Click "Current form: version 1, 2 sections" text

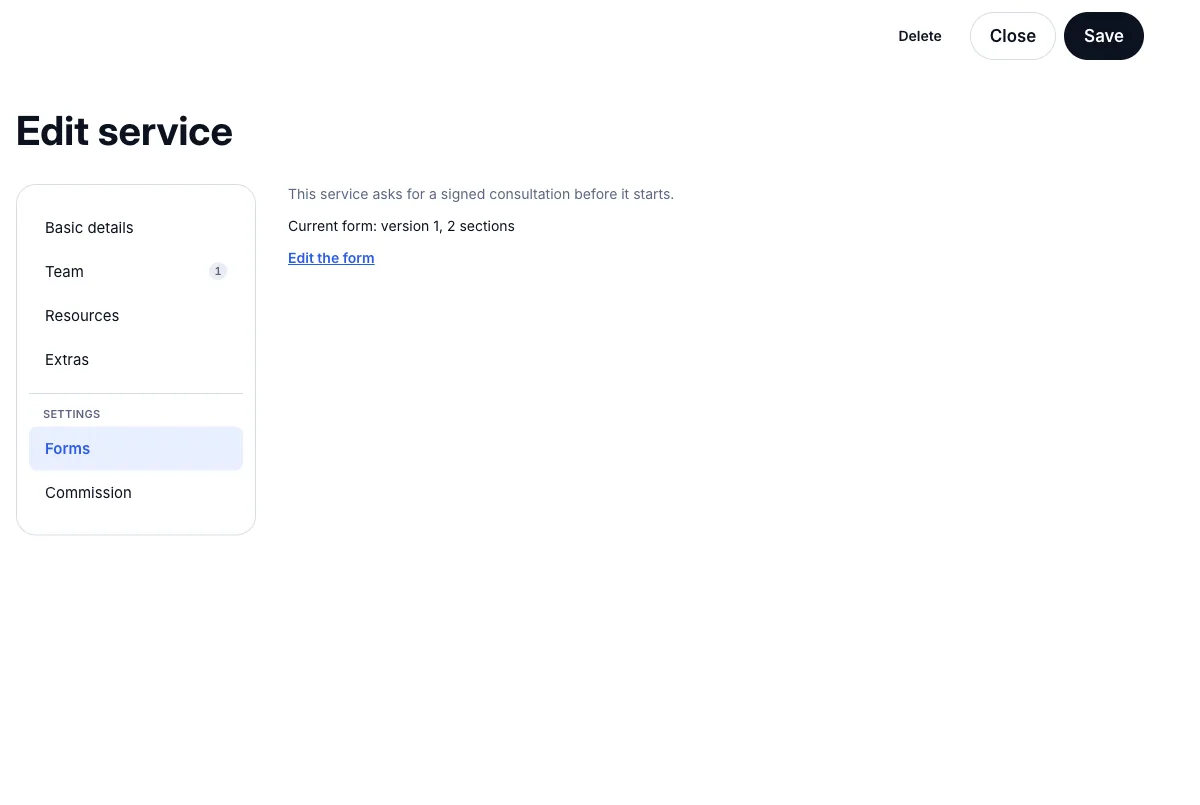point(401,226)
